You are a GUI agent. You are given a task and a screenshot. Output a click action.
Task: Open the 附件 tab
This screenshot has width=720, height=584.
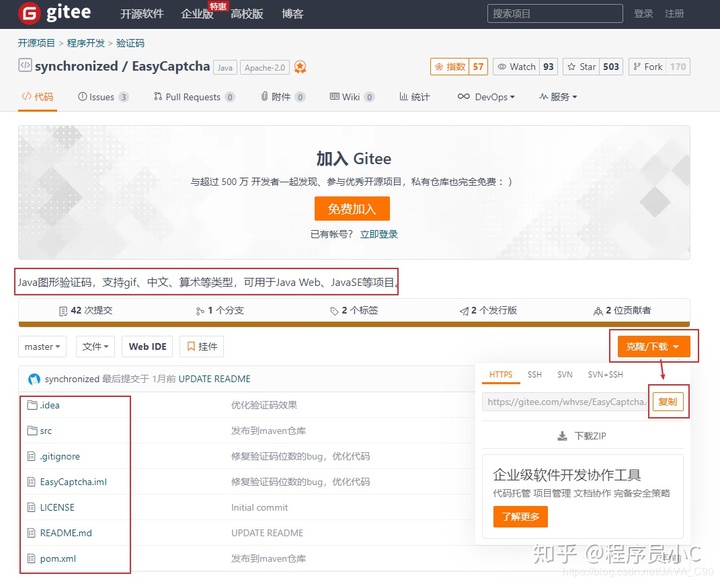point(283,97)
